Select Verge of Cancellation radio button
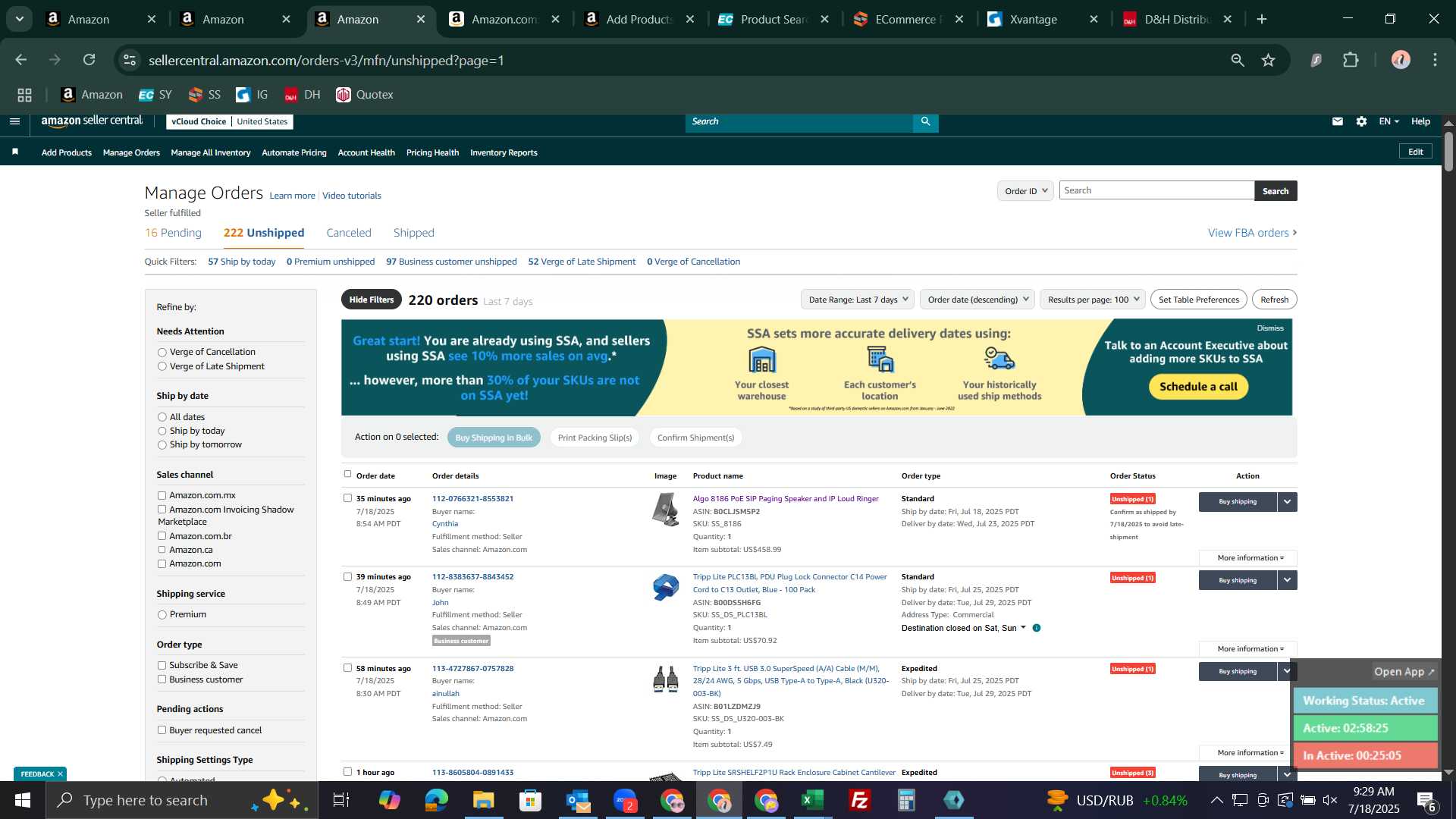Image resolution: width=1456 pixels, height=819 pixels. (x=162, y=353)
